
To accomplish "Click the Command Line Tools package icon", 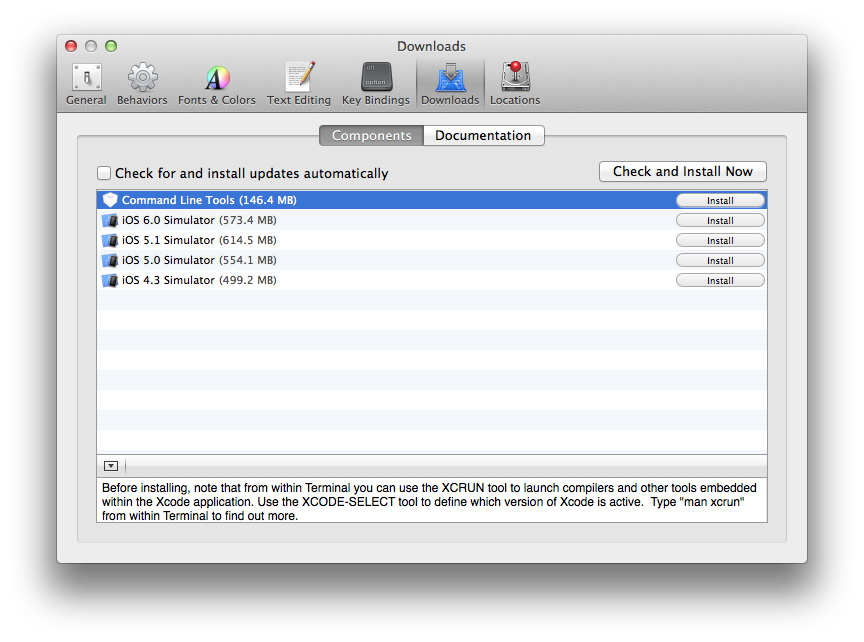I will pos(110,200).
